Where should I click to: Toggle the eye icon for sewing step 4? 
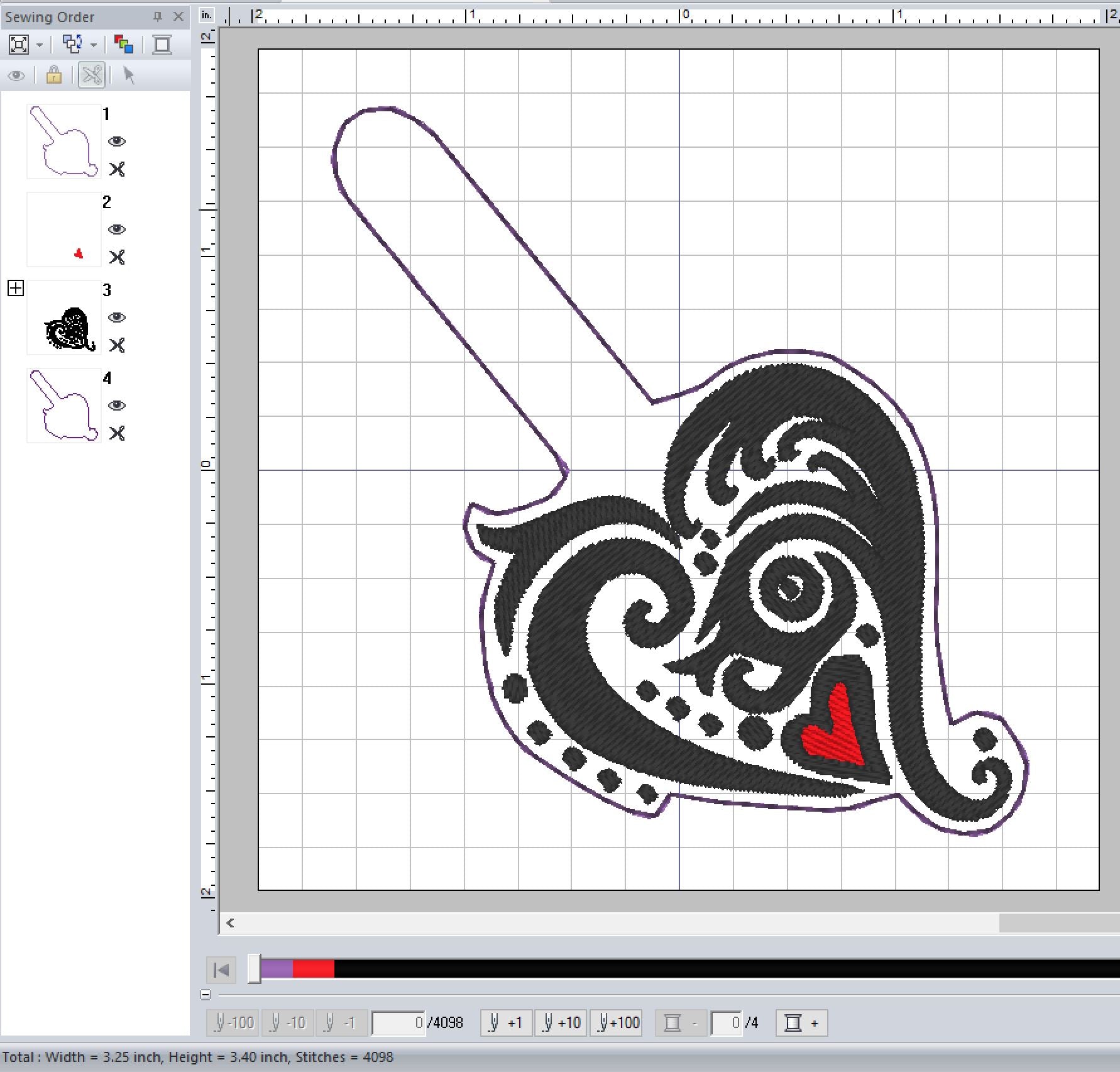pos(117,406)
